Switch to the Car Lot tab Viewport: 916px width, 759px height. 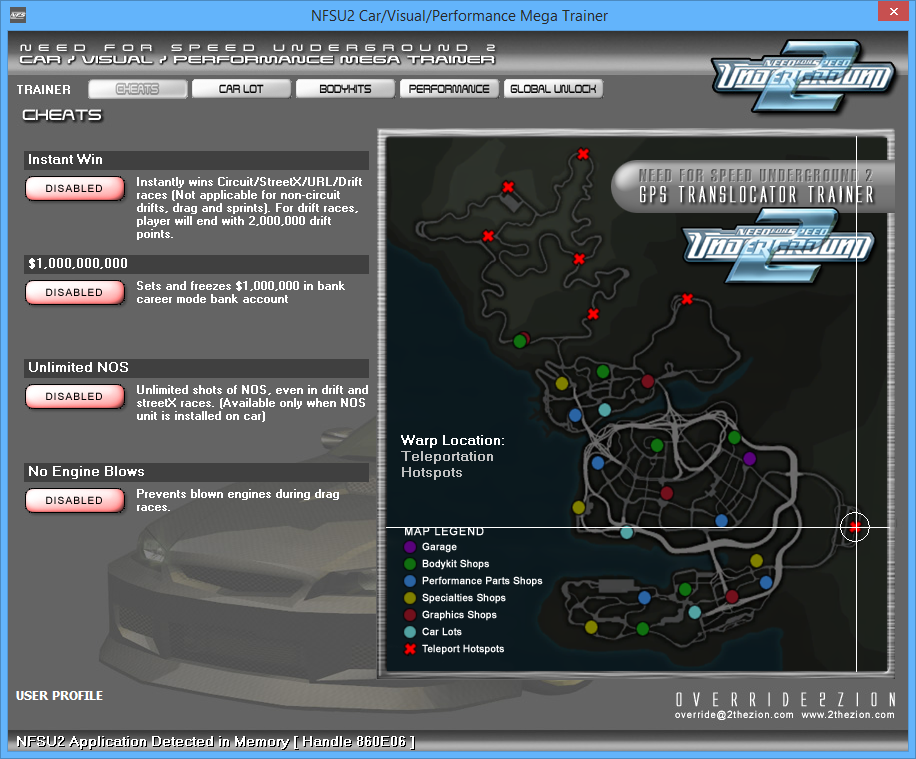241,89
